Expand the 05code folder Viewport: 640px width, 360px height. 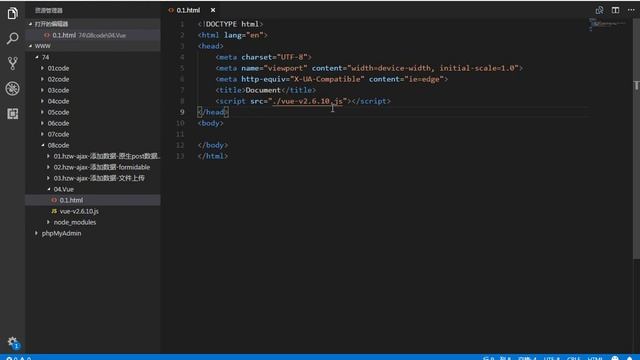[42, 112]
